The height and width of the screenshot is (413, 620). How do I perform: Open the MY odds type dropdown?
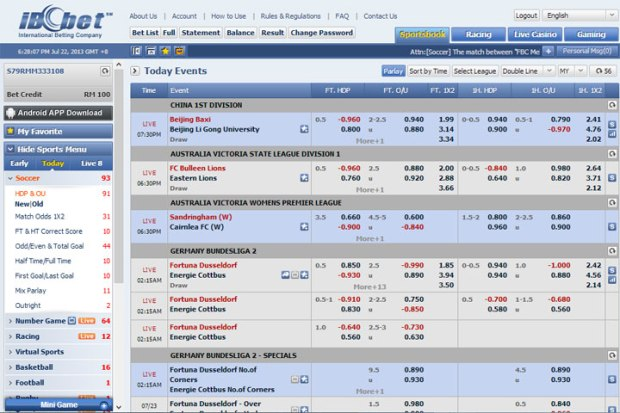(x=571, y=71)
